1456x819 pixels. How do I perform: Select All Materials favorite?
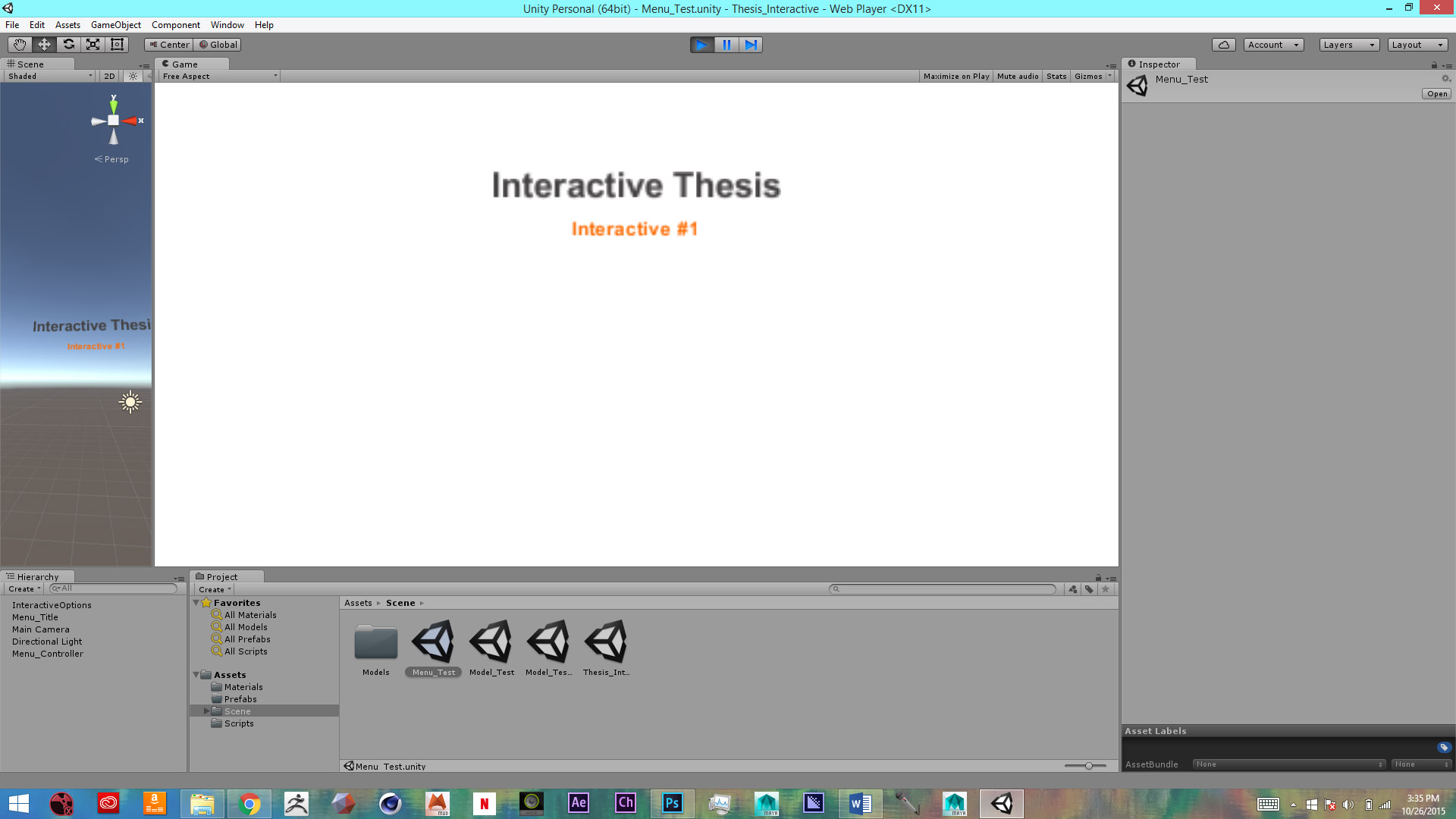[250, 615]
